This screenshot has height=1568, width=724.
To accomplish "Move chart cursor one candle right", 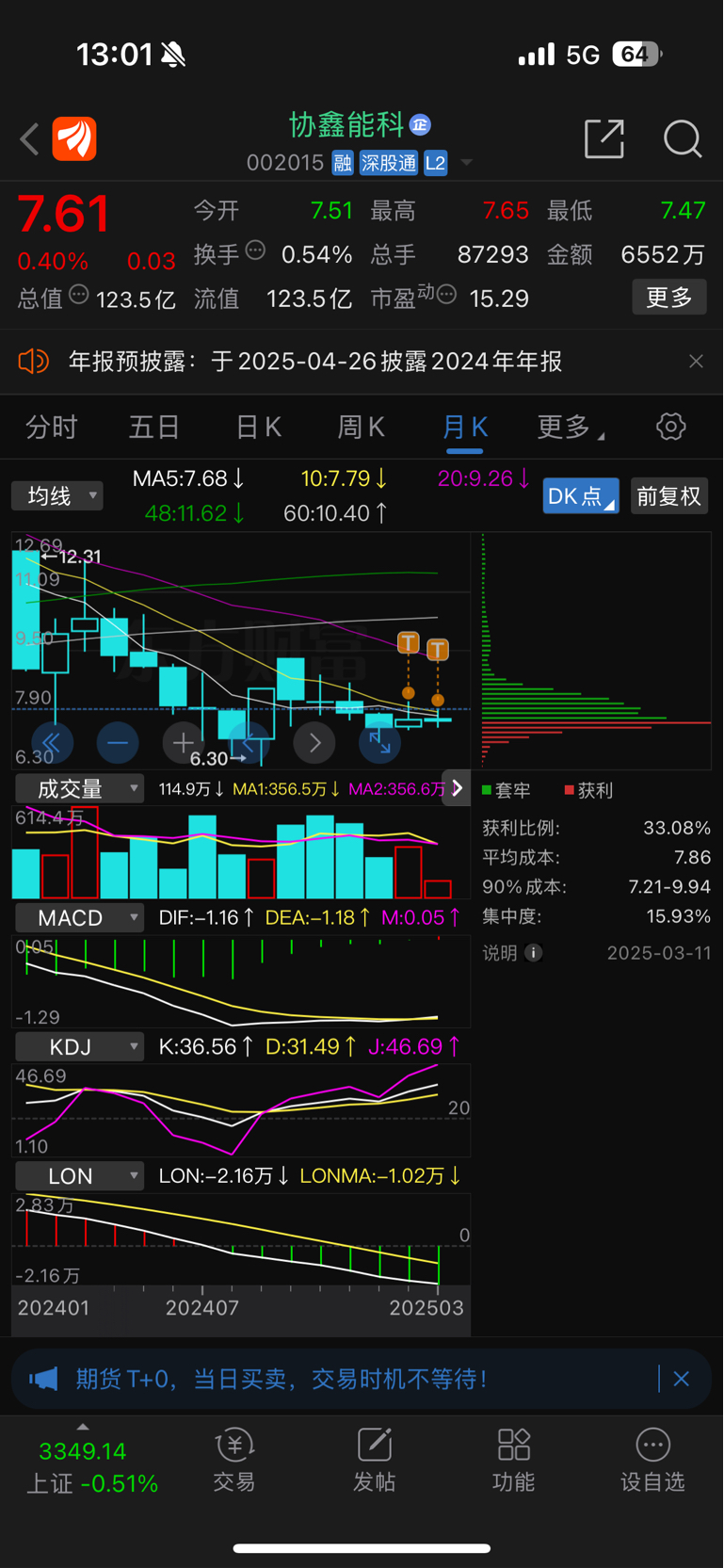I will click(314, 743).
